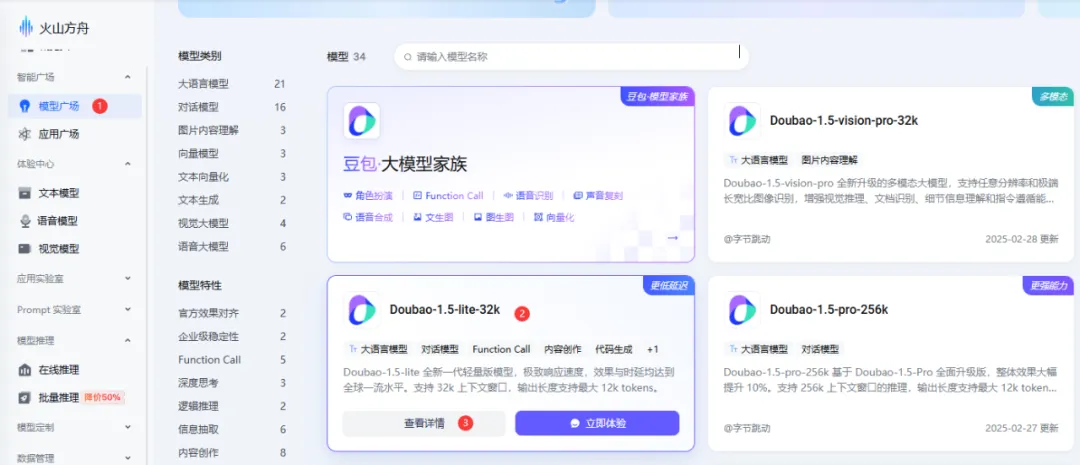Open the Doubao-1.5-pro-256k title

coord(829,310)
